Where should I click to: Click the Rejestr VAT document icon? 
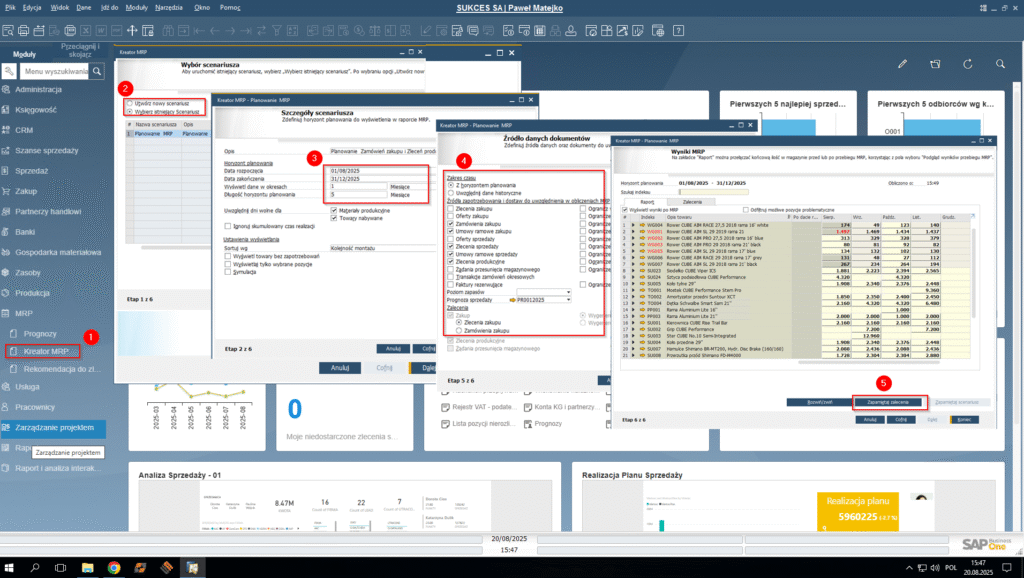point(445,407)
